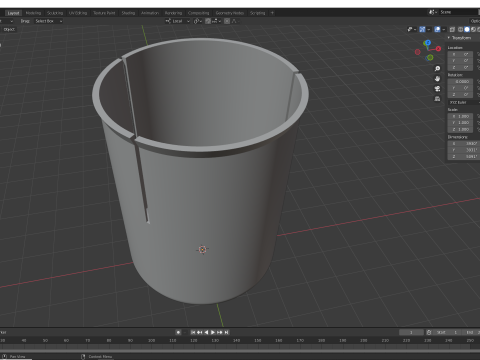Open the gizmo options dropdown arrow

429,30
